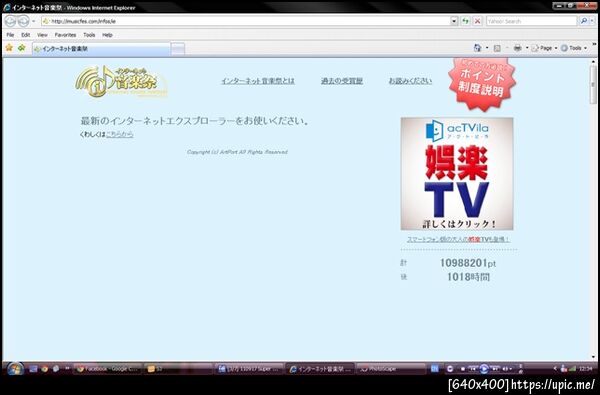600x395 pixels.
Task: Click the network signal tray icon
Action: [x=572, y=369]
